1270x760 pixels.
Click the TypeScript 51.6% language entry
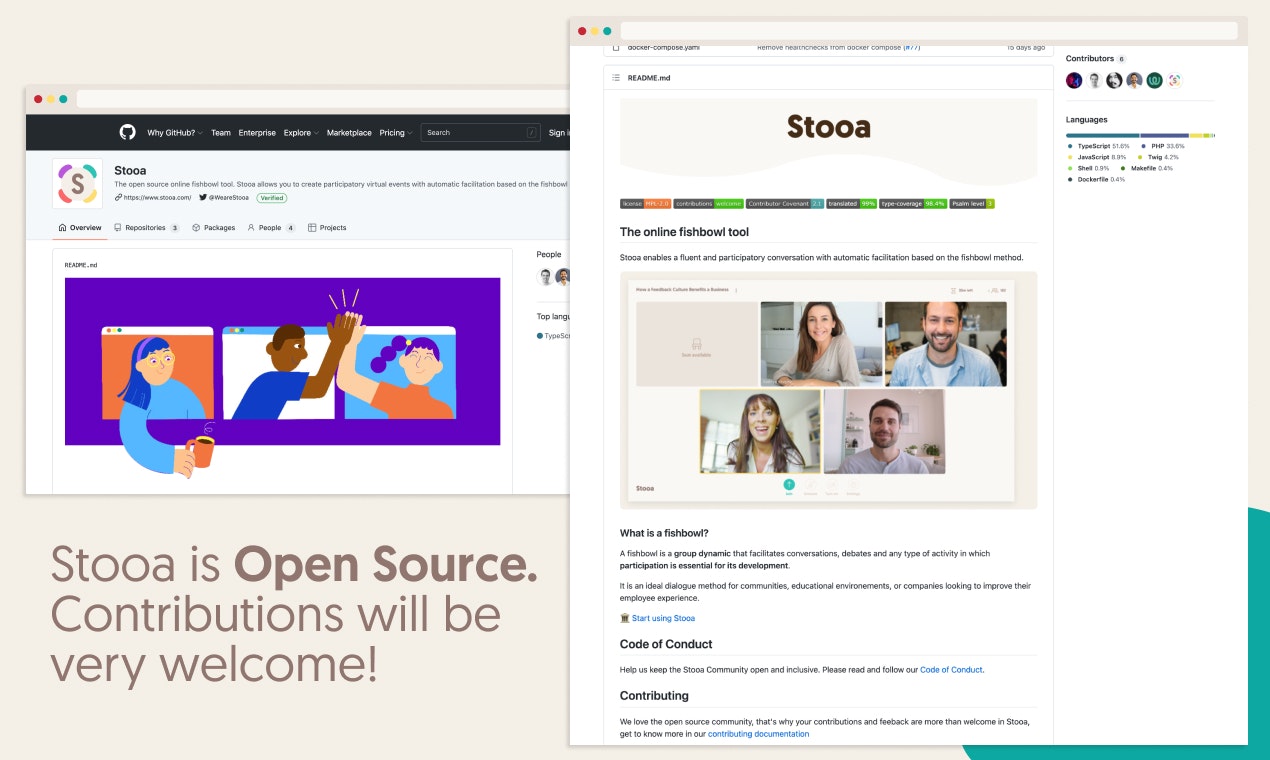[x=1098, y=146]
